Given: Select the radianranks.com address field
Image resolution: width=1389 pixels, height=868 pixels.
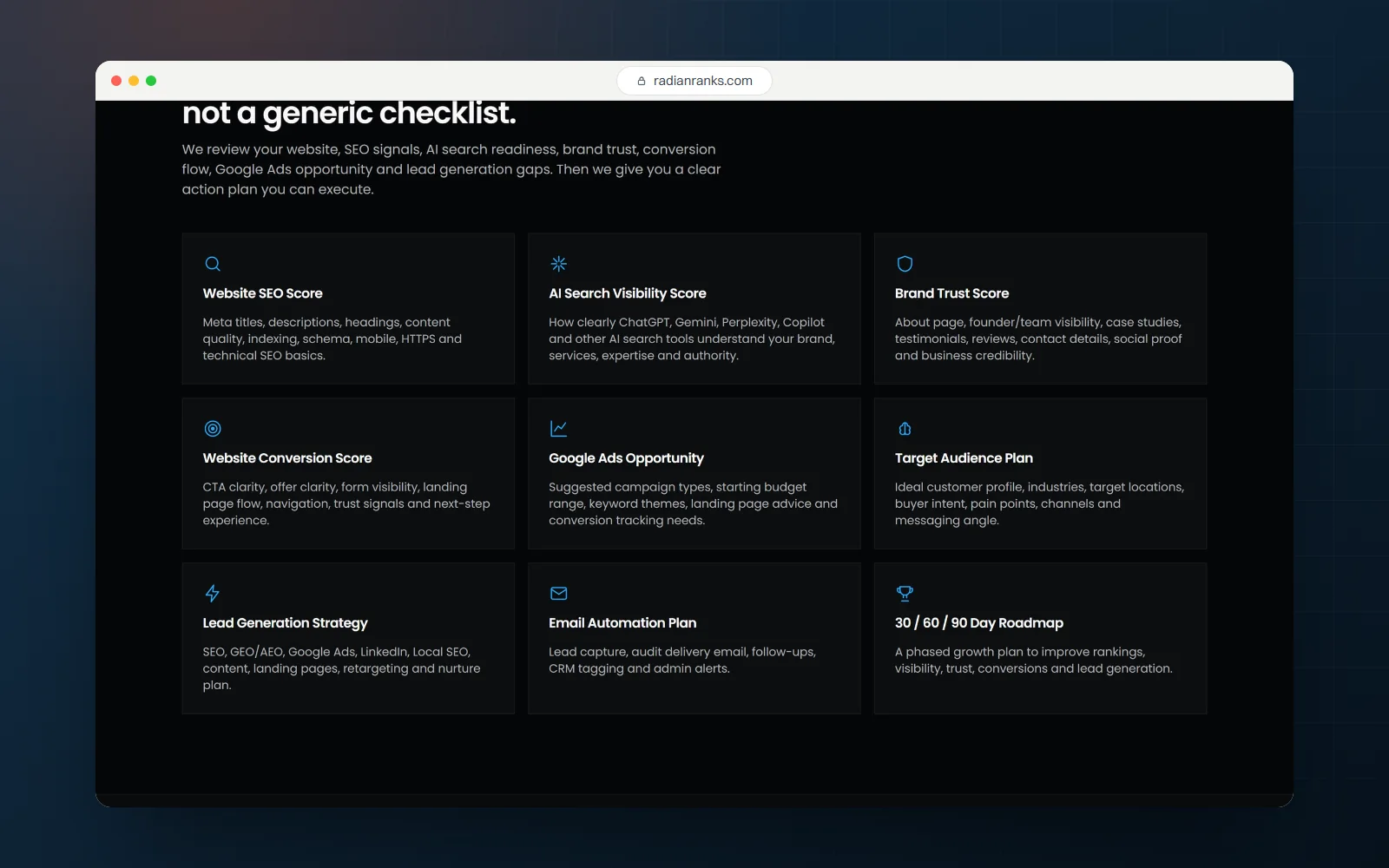Looking at the screenshot, I should [694, 81].
